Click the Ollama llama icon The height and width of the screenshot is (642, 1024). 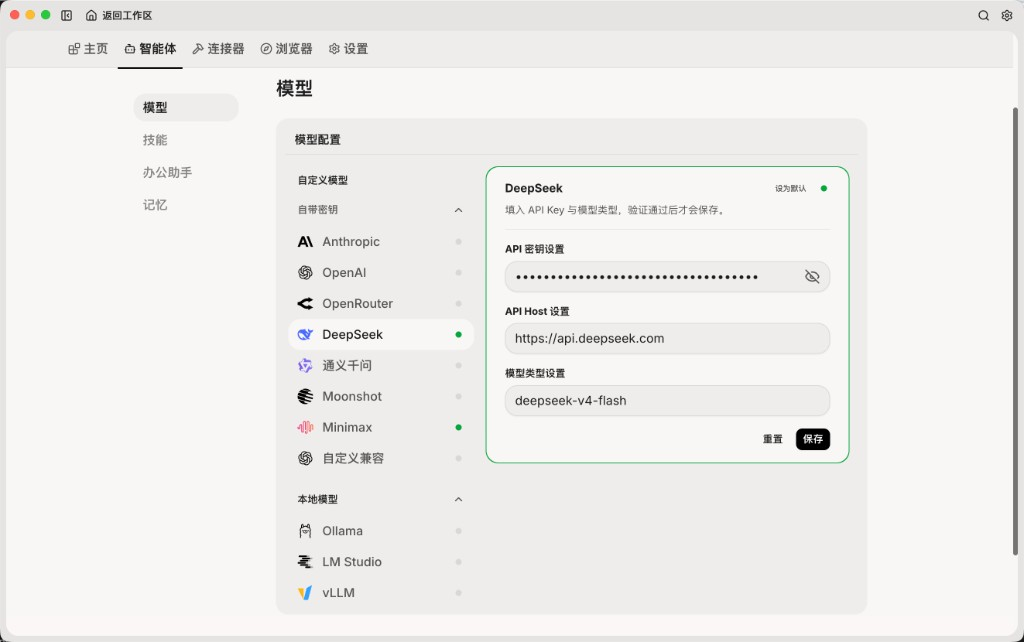click(x=305, y=531)
